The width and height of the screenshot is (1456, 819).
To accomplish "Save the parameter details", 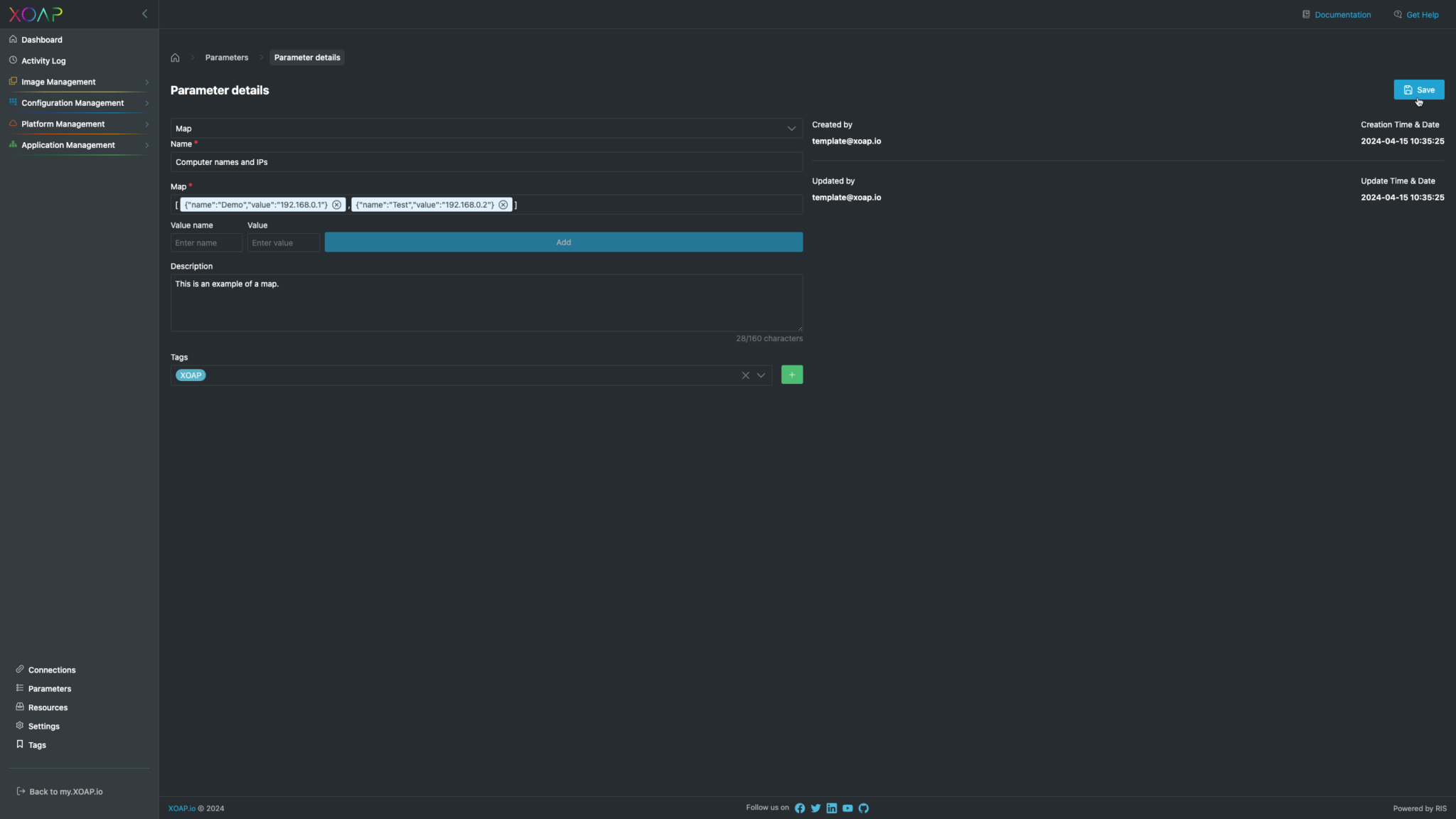I will tap(1418, 89).
